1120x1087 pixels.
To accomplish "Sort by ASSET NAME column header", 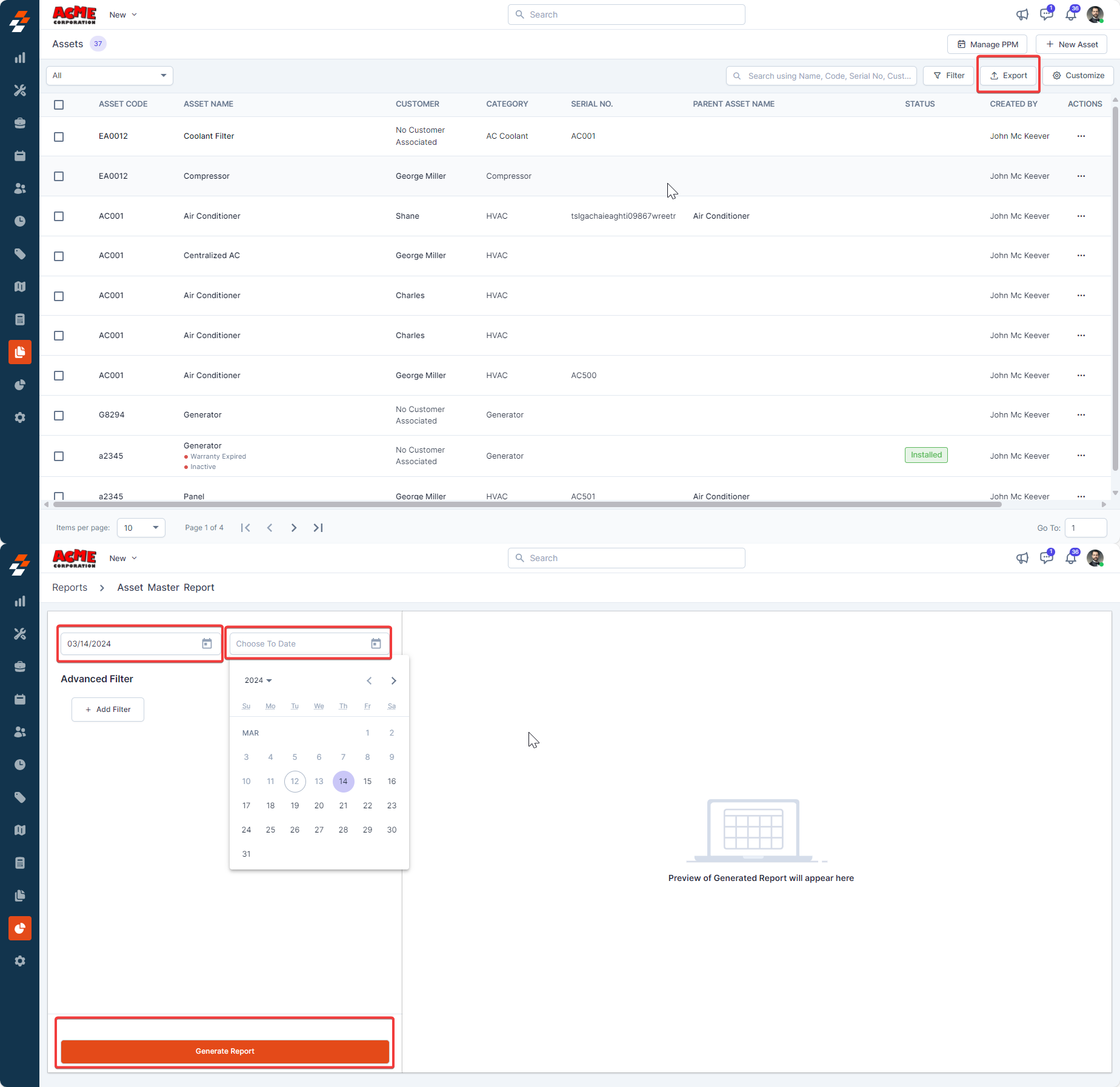I will 208,104.
